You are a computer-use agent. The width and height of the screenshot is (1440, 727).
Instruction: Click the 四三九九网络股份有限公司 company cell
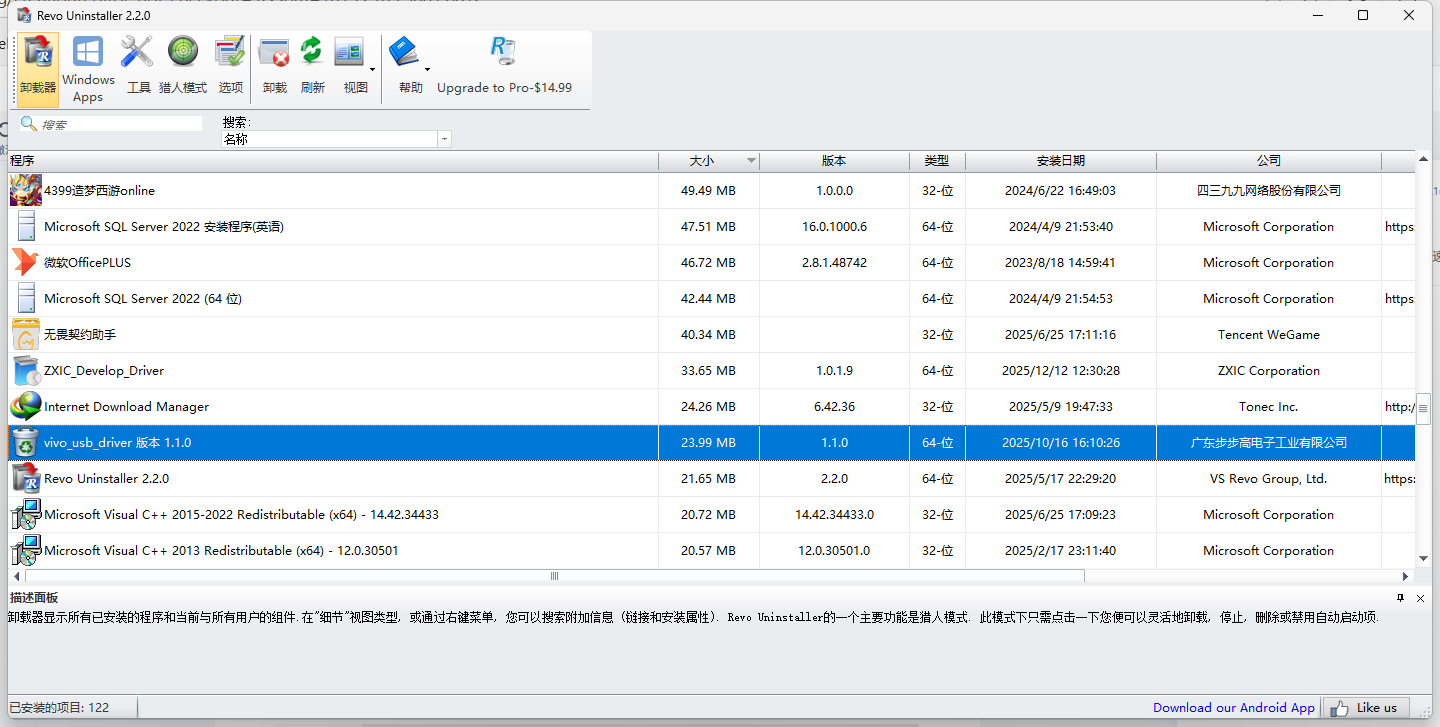(x=1268, y=190)
